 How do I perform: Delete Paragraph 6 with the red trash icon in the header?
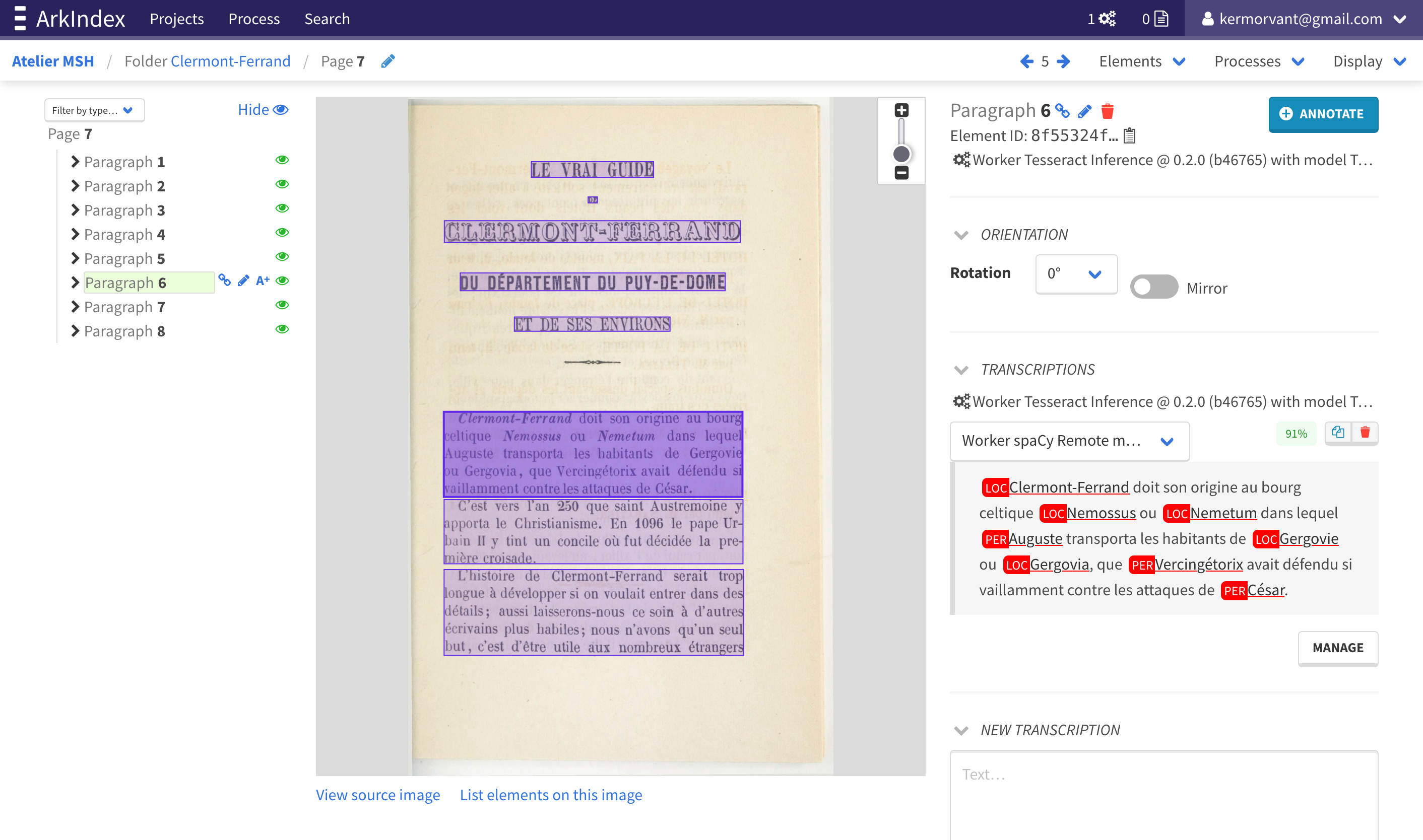click(1107, 111)
